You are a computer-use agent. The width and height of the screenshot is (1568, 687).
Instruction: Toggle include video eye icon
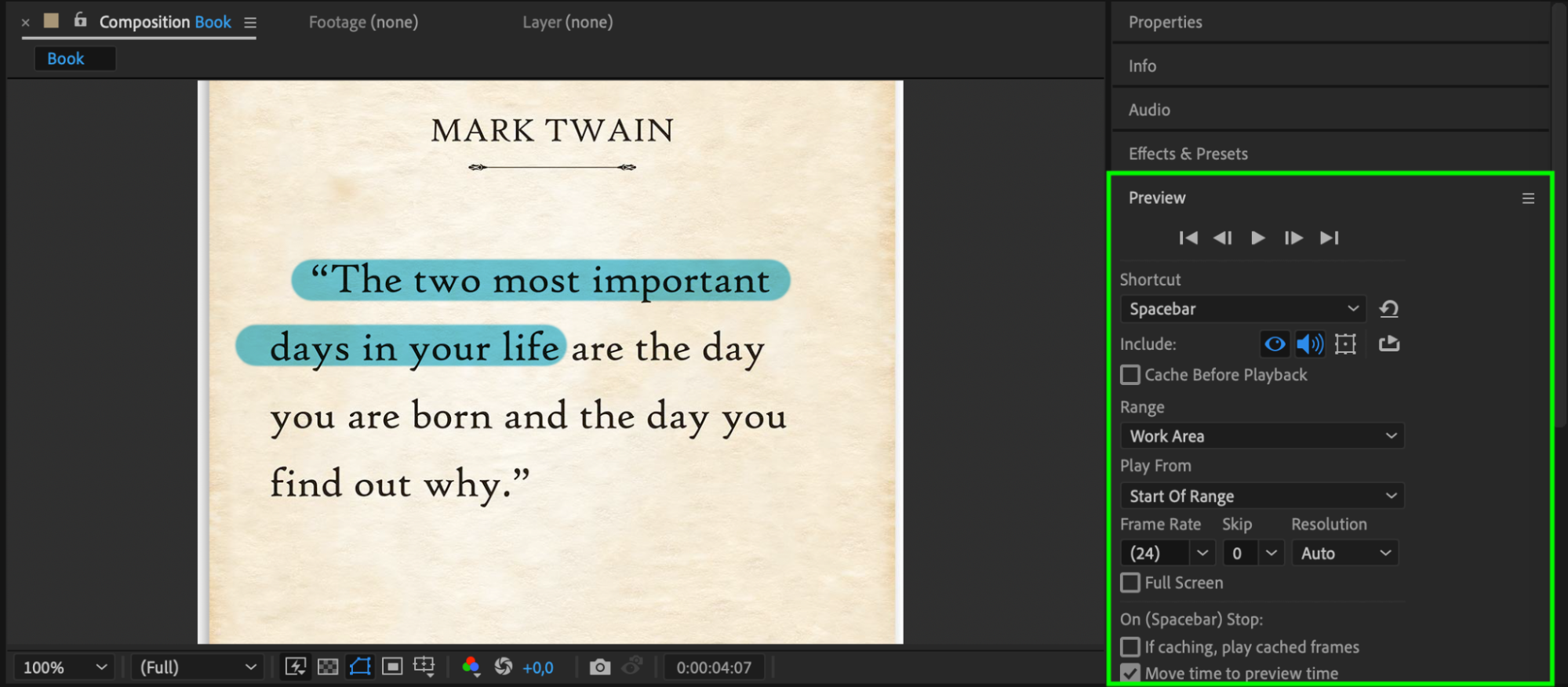click(1275, 343)
